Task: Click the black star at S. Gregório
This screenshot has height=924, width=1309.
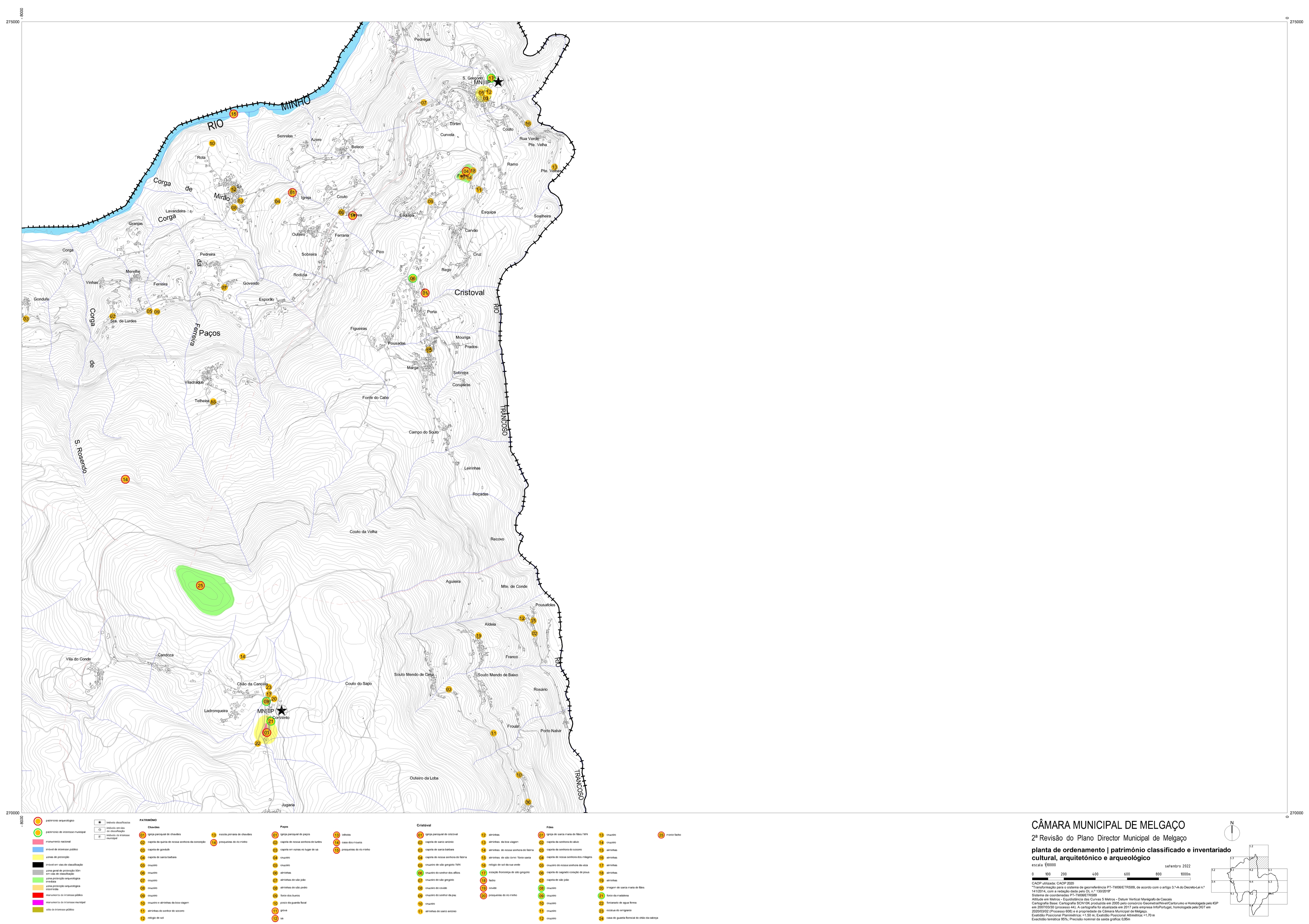Action: pyautogui.click(x=498, y=82)
